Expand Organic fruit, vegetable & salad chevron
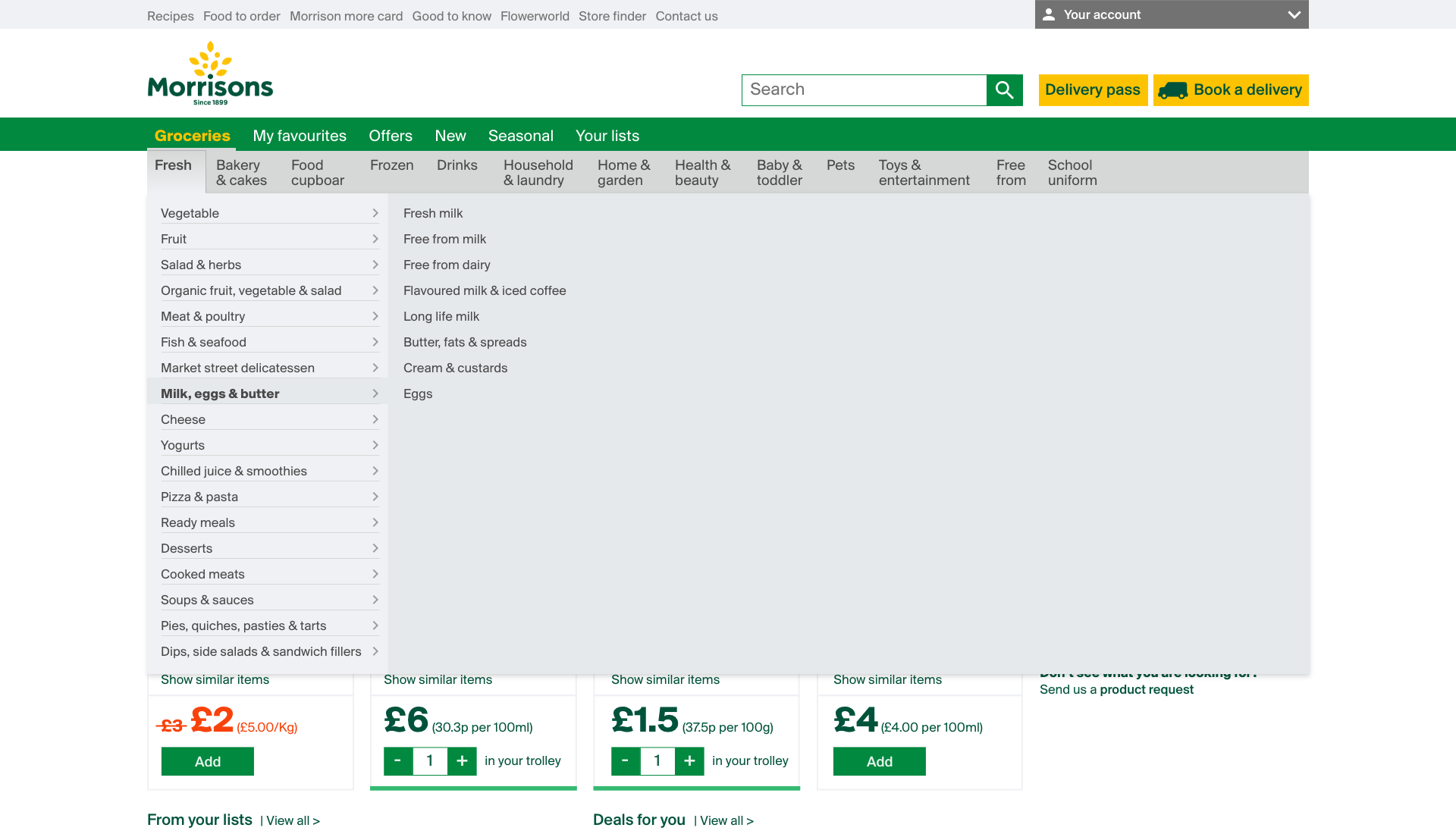This screenshot has height=834, width=1456. pos(375,290)
